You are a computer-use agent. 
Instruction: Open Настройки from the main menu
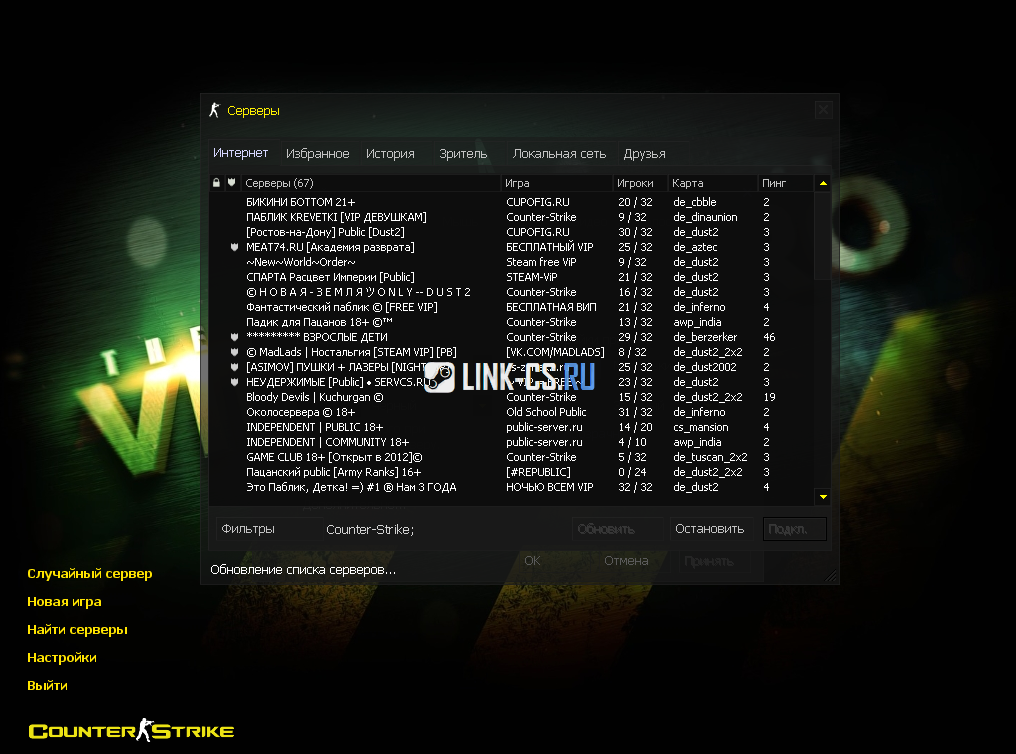[x=62, y=658]
